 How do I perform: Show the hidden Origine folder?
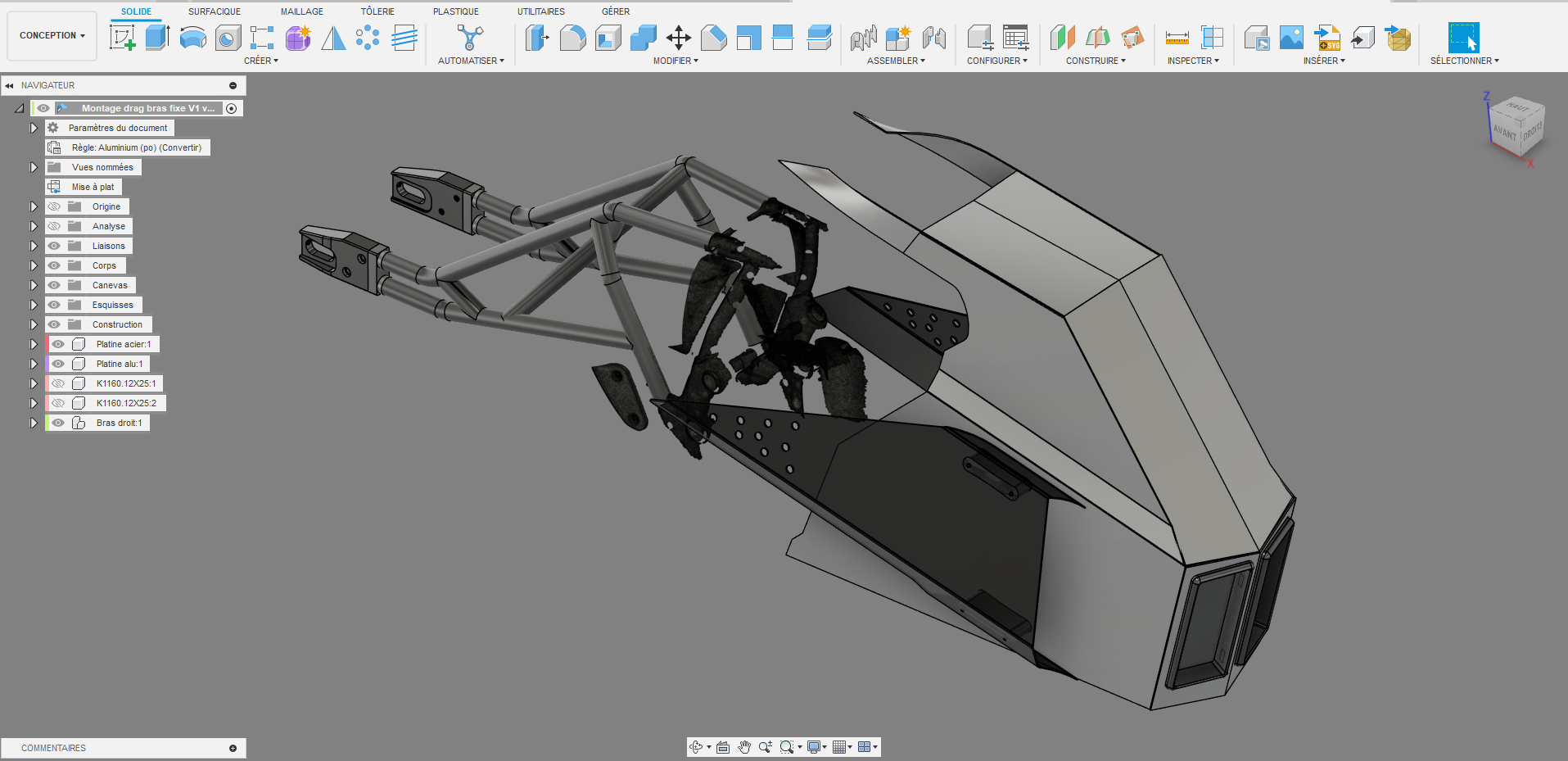pos(54,206)
